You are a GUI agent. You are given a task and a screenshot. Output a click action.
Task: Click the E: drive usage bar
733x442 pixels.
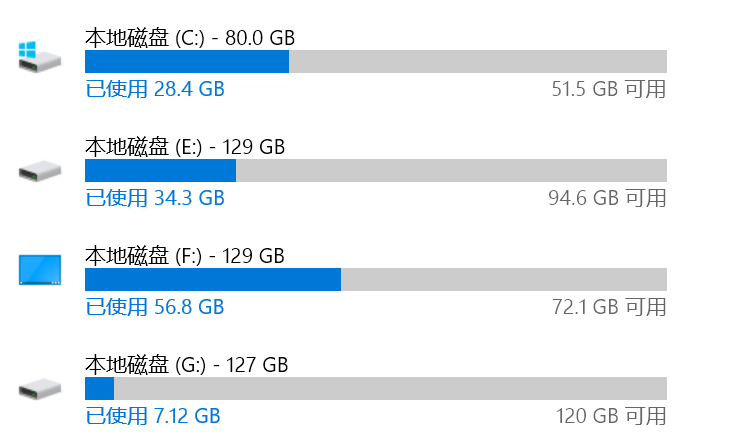point(375,170)
